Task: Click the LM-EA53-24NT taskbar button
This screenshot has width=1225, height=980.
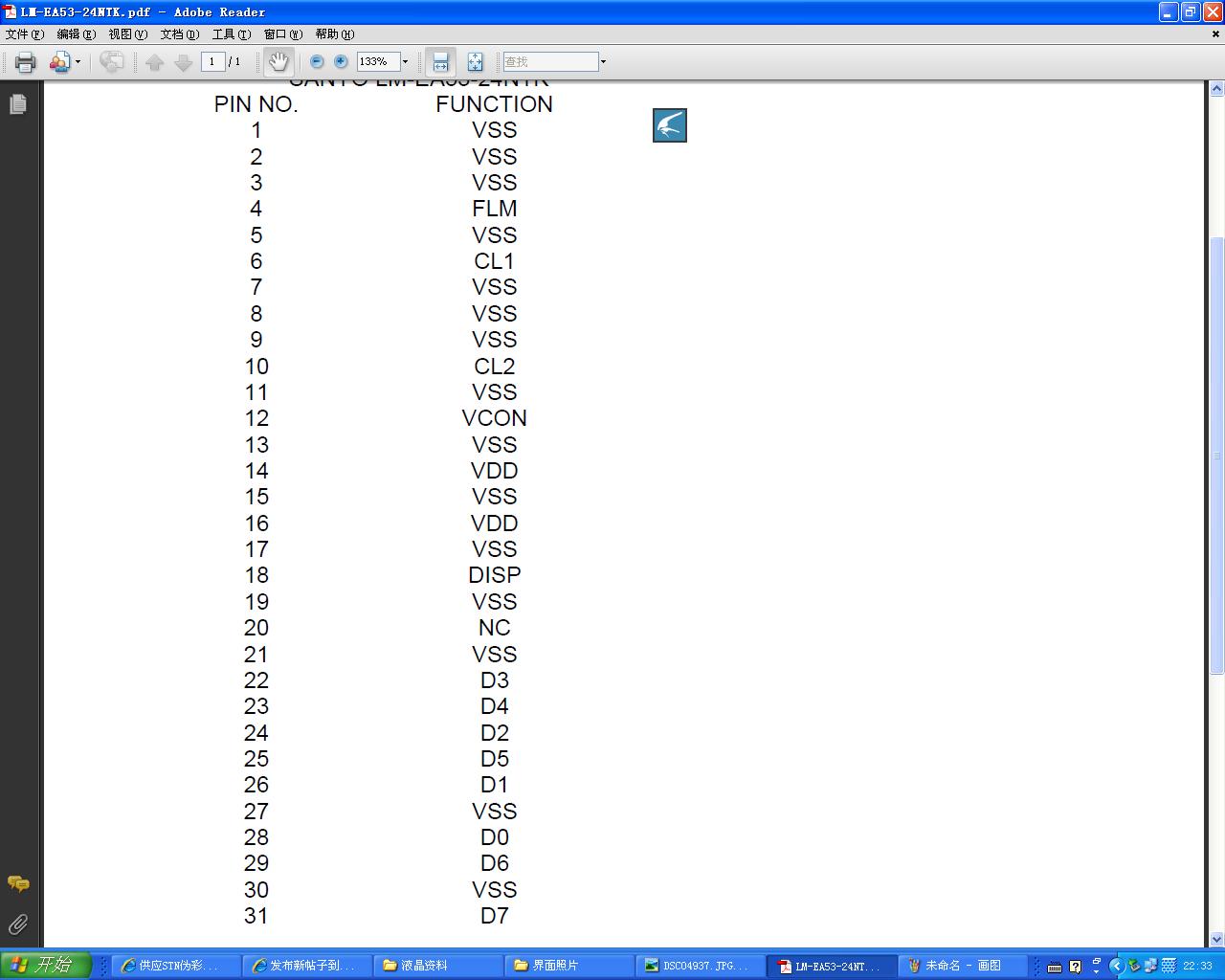Action: (x=831, y=966)
